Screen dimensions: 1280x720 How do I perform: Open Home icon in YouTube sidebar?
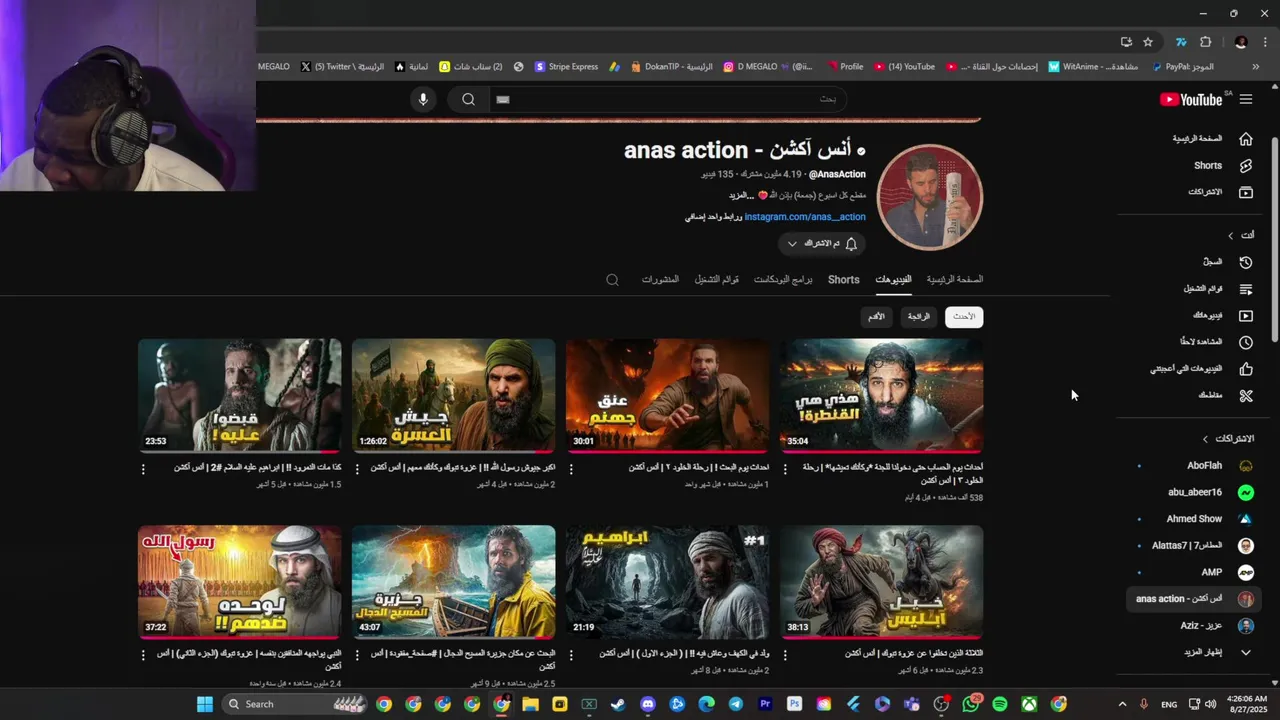pyautogui.click(x=1246, y=139)
